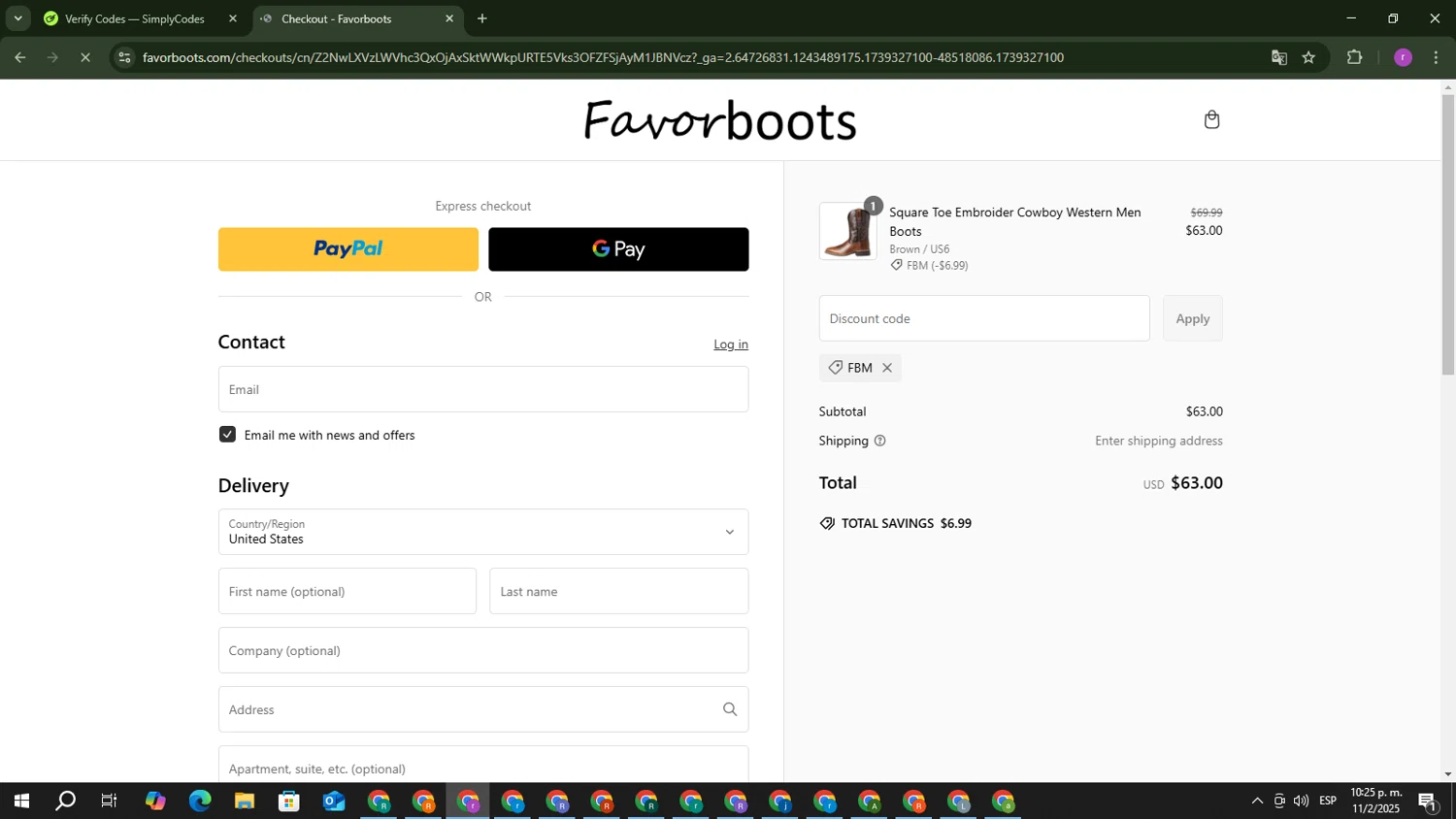Viewport: 1456px width, 819px height.
Task: Close the Verify Codes SimplyCodes tab
Action: click(x=233, y=18)
